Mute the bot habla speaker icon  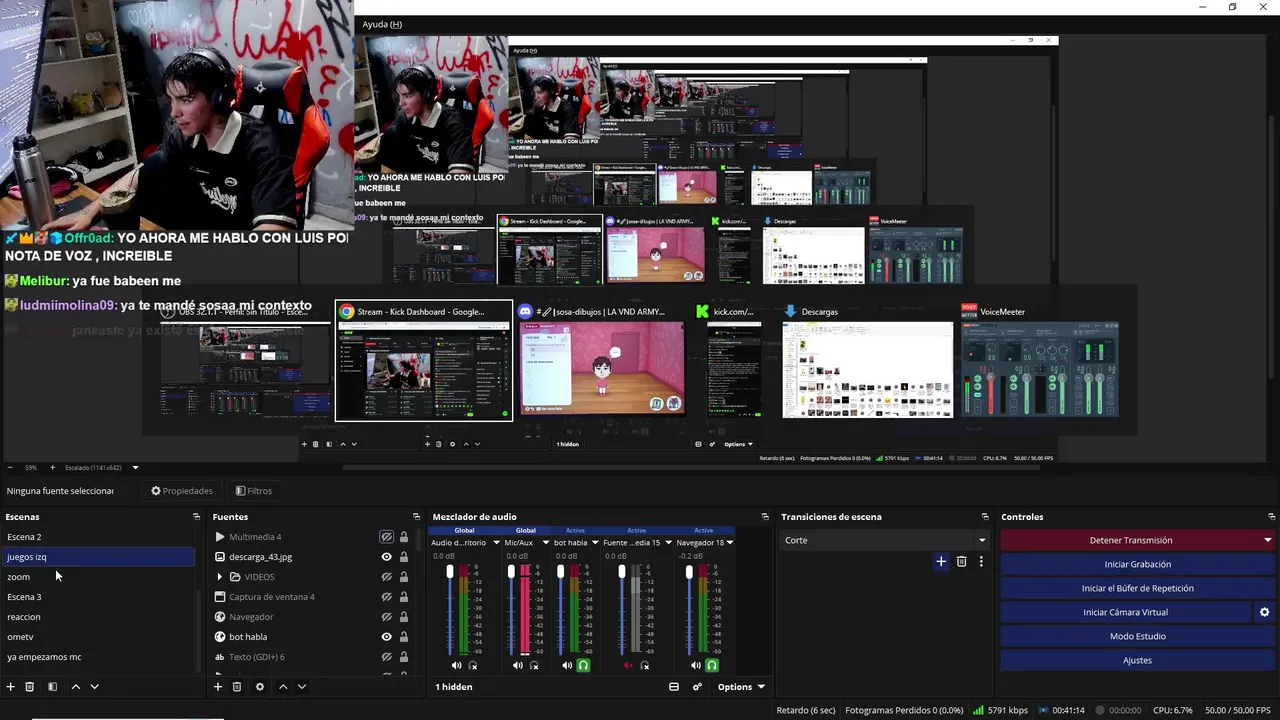point(567,665)
